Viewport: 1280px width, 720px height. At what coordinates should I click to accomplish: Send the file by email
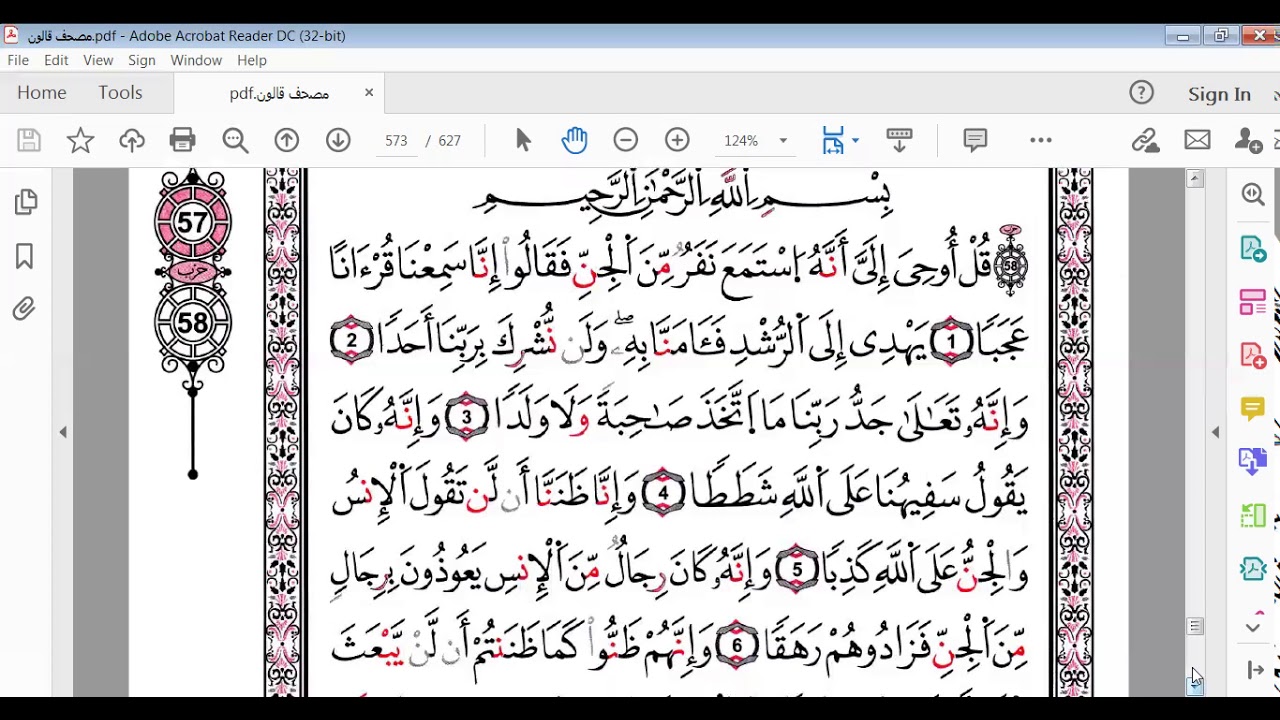click(1197, 141)
